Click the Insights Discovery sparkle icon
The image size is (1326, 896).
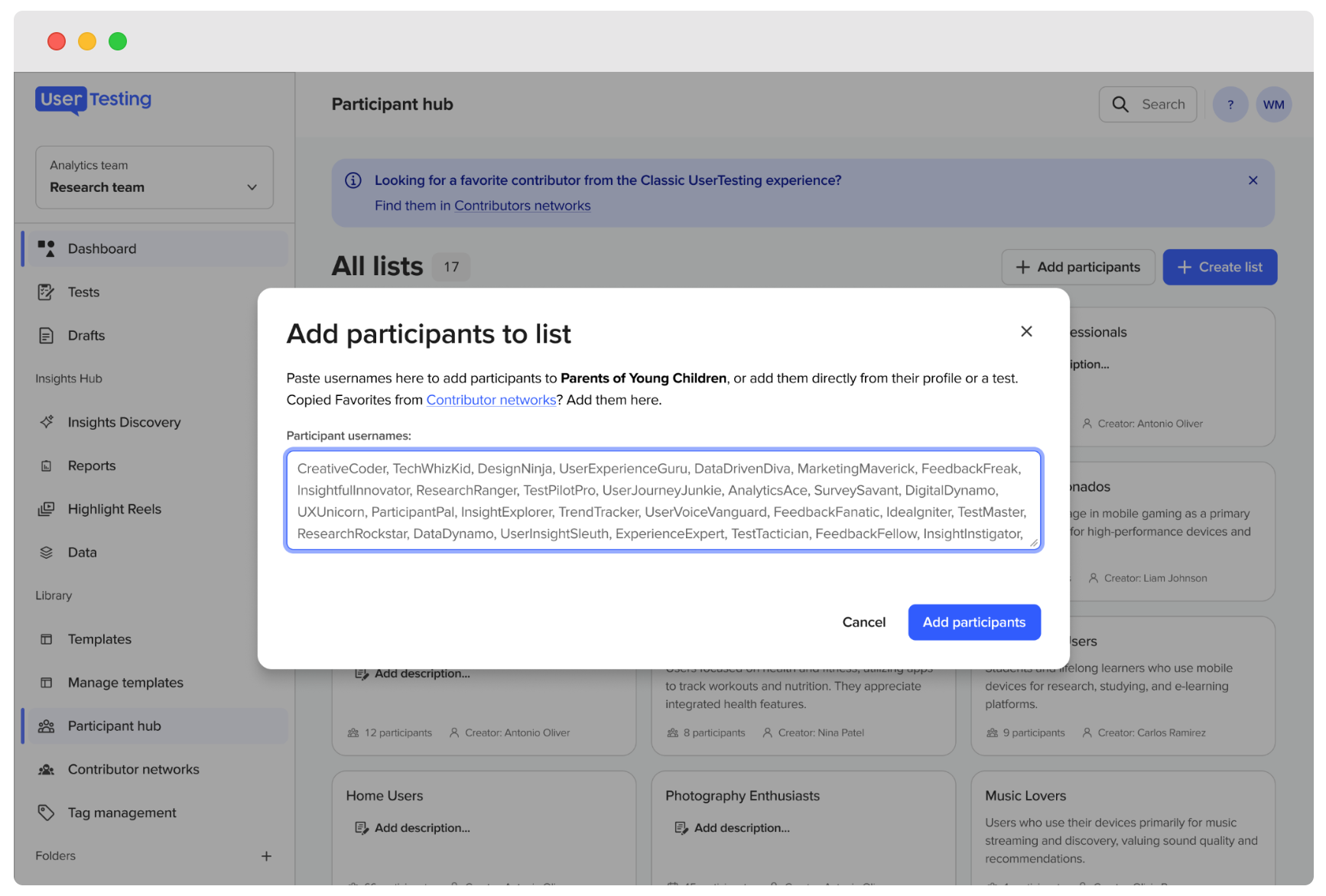[x=47, y=422]
